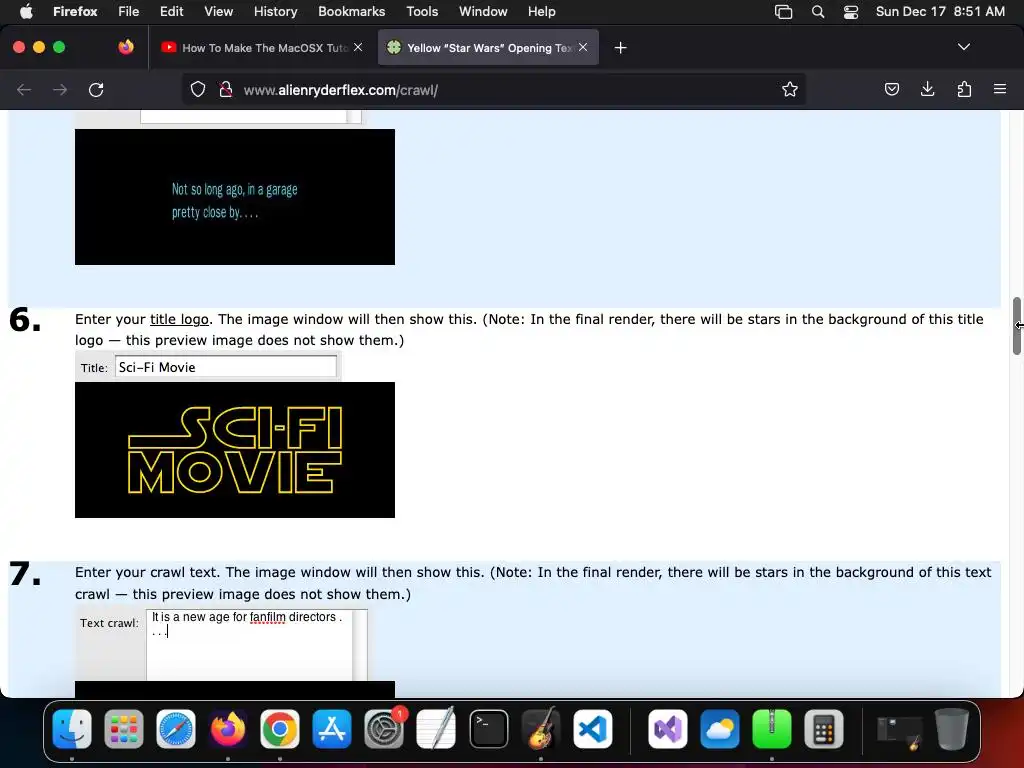Open the Firefox hamburger menu
Screen dimensions: 1024x768
1000,89
